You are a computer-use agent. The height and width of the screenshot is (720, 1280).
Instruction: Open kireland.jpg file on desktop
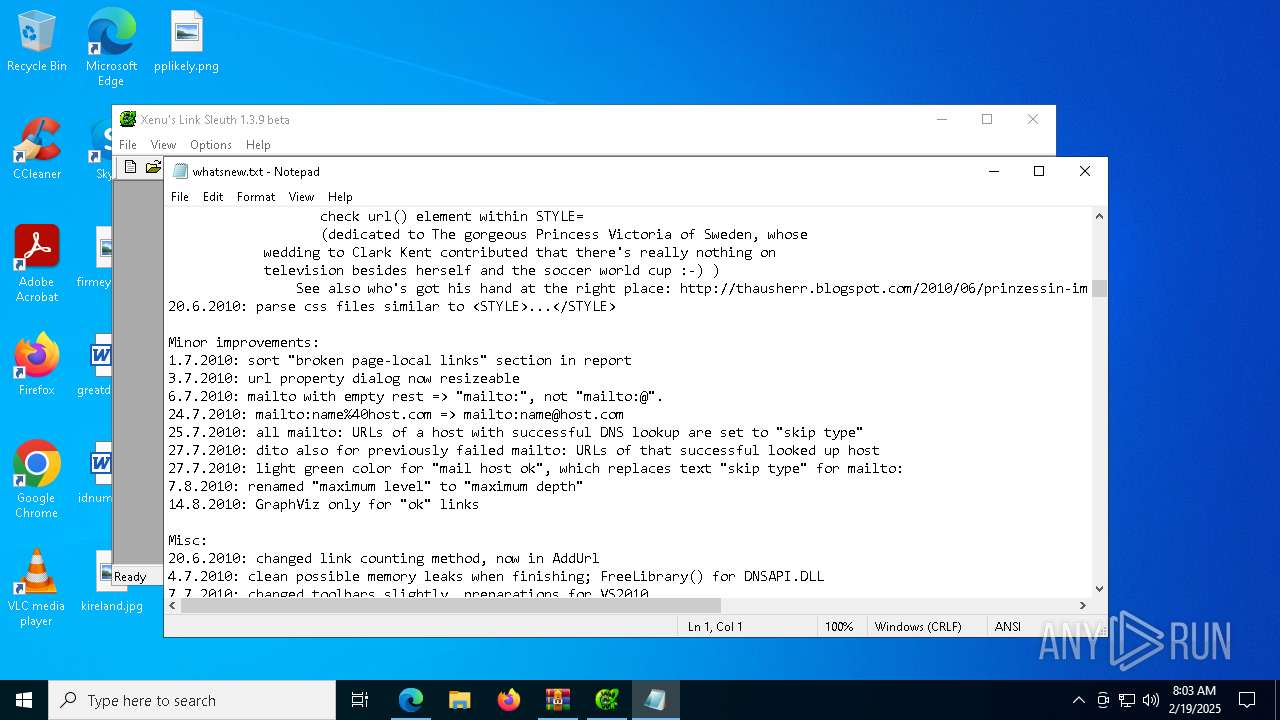pos(111,582)
